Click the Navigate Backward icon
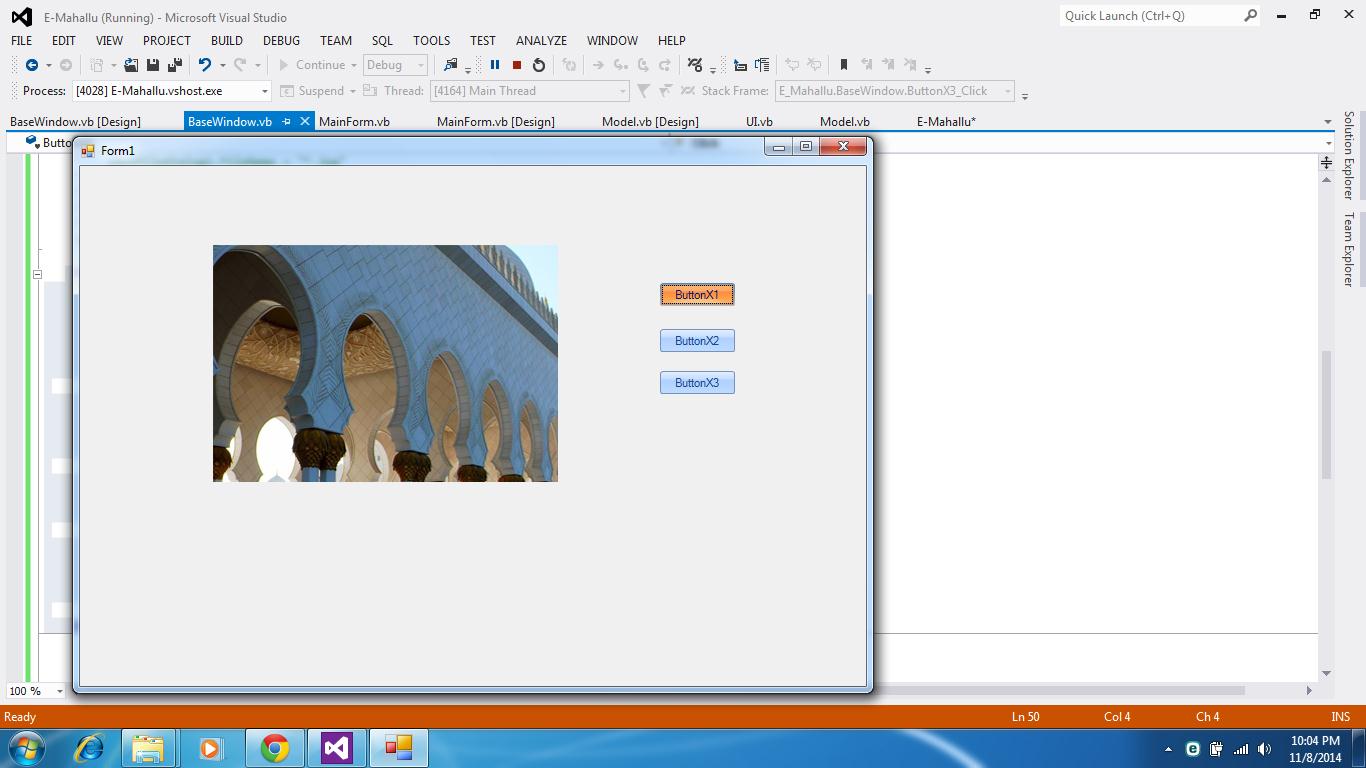1366x768 pixels. pos(32,65)
